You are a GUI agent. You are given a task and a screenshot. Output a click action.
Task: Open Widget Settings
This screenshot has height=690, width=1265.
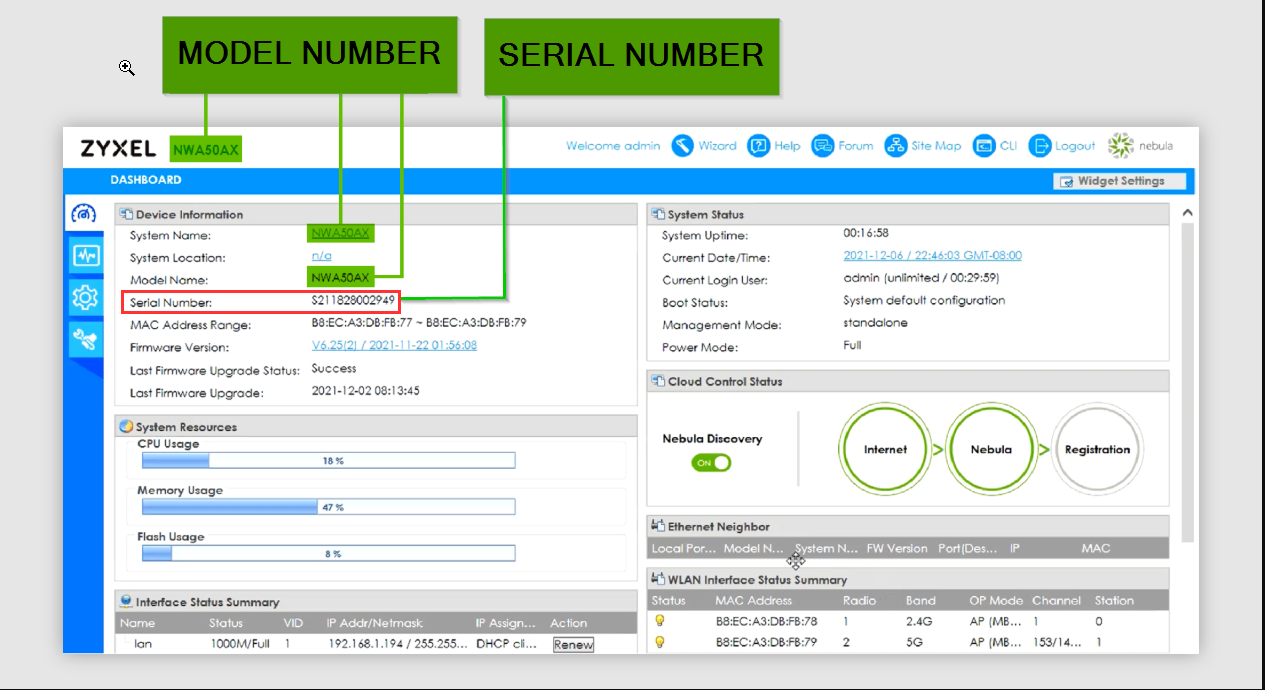pos(1120,181)
